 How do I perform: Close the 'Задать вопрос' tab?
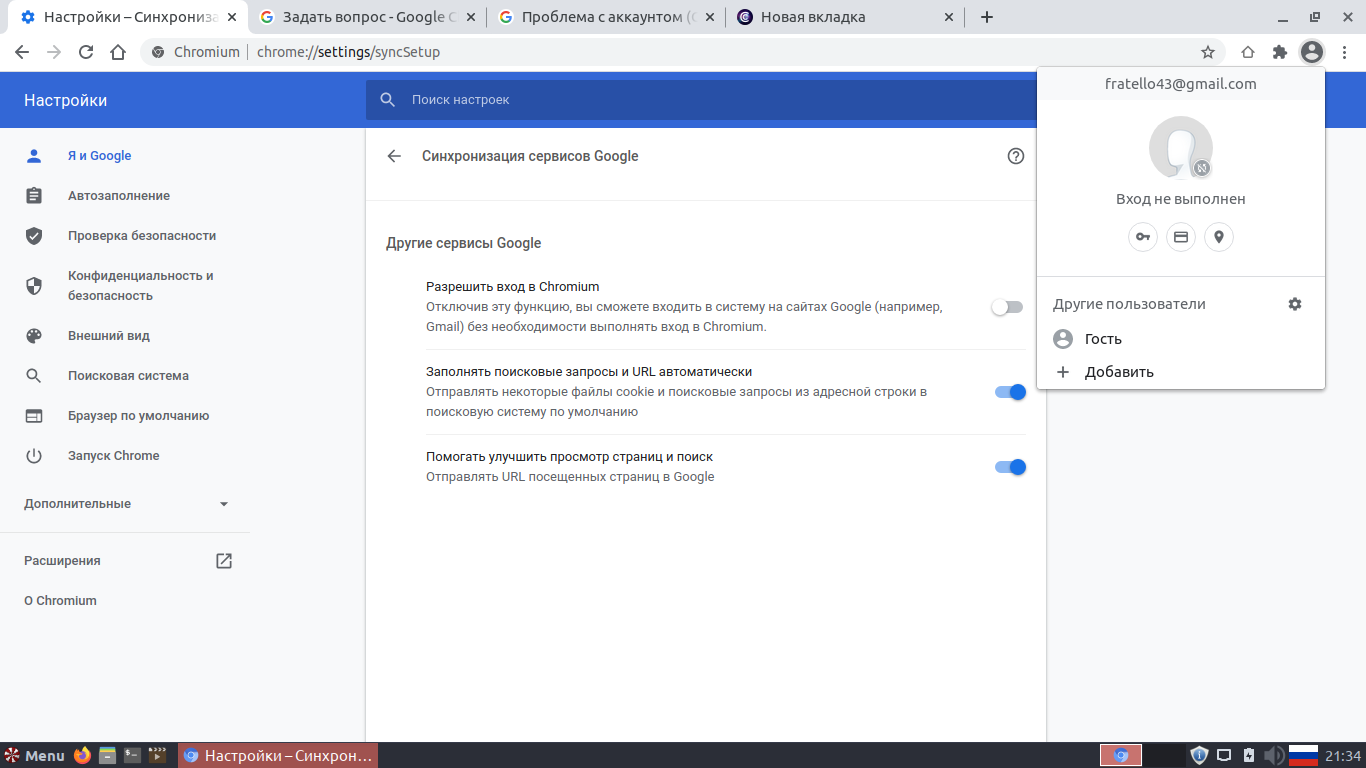tap(471, 17)
